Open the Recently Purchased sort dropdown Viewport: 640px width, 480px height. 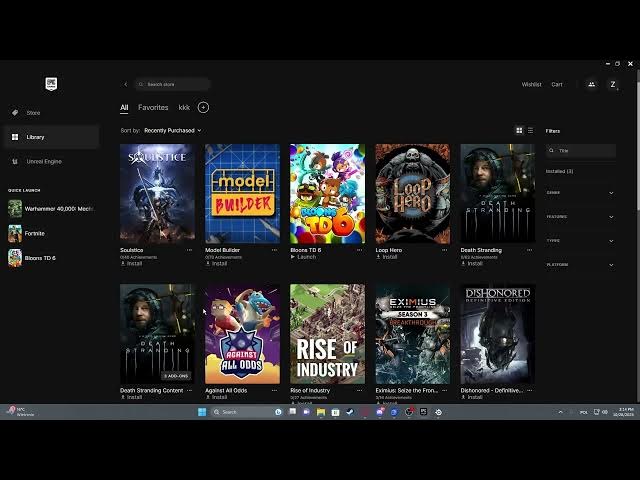coord(173,131)
